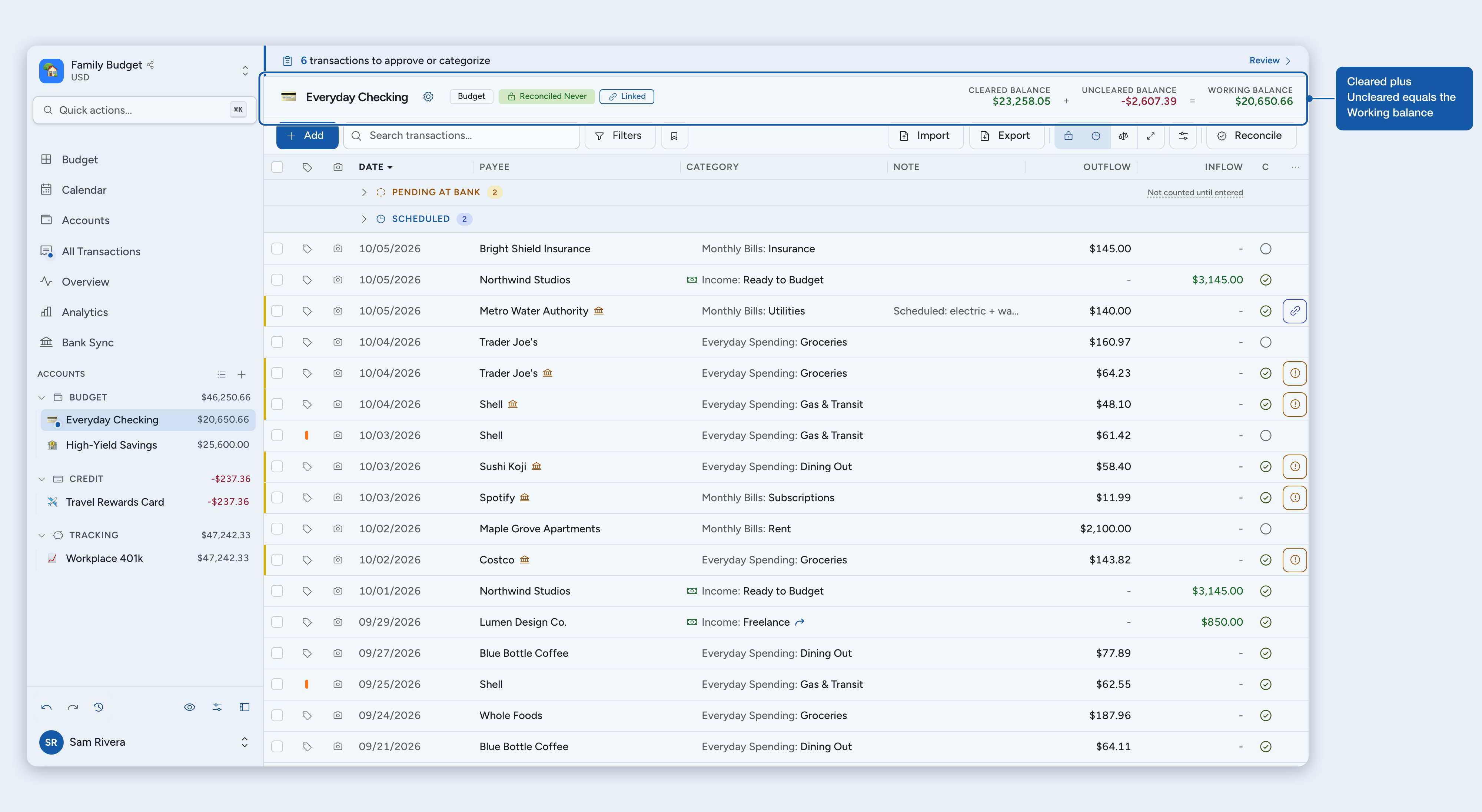
Task: Click the linked-transaction icon on Metro Water row
Action: tap(1295, 311)
